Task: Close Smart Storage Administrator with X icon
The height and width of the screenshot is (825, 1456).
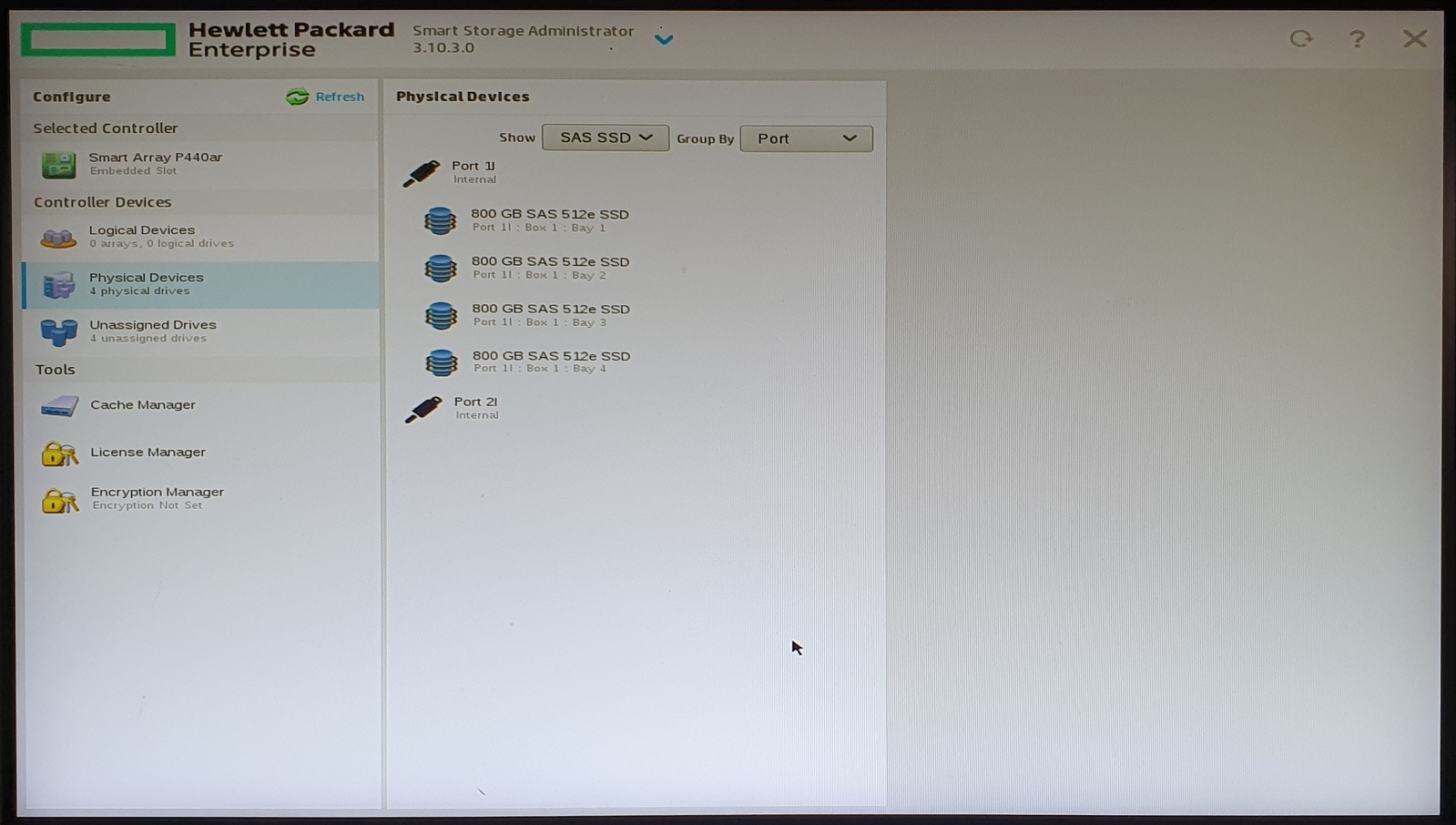Action: click(x=1415, y=38)
